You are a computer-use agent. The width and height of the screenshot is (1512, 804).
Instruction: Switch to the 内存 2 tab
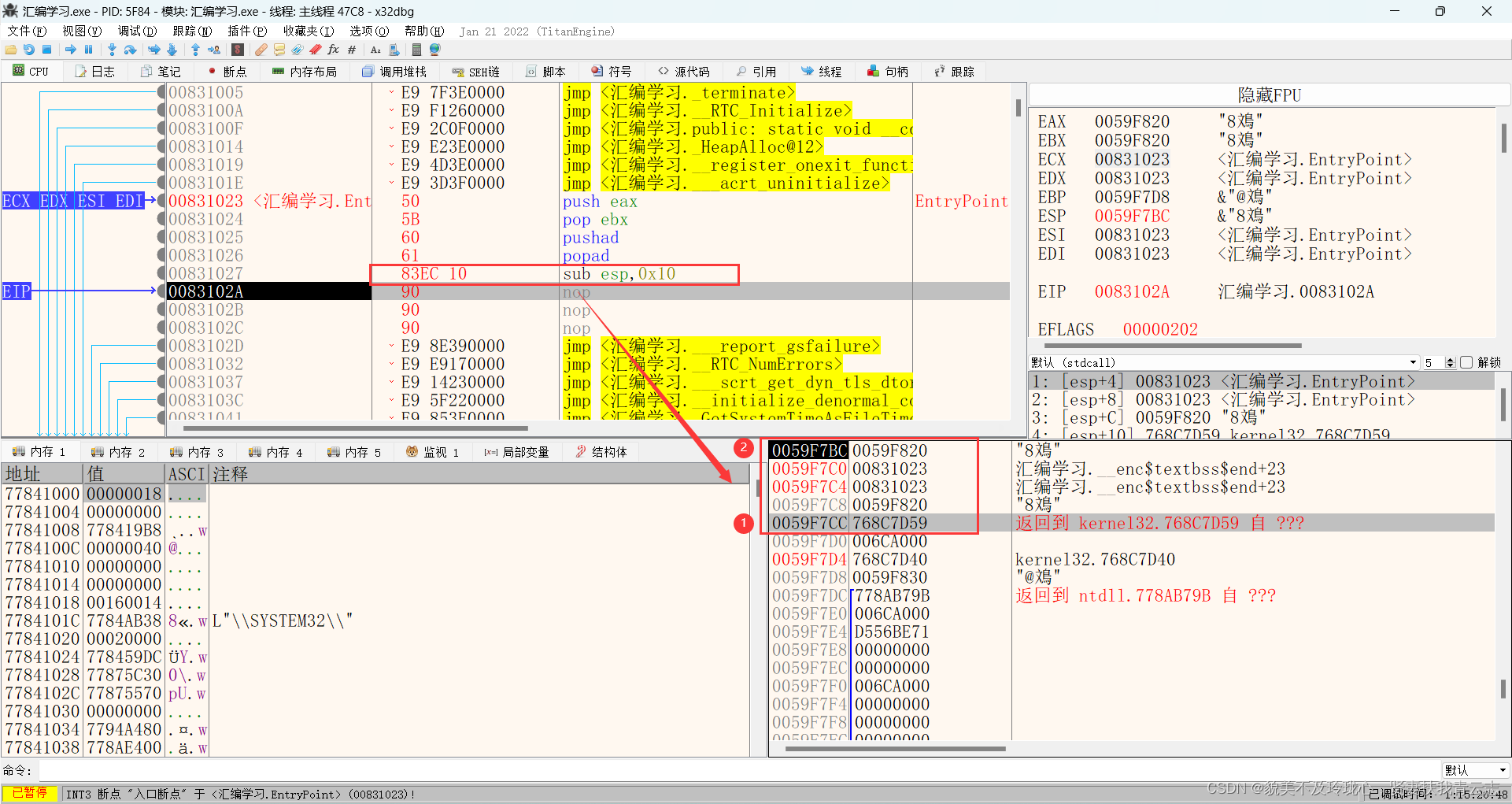[x=119, y=451]
